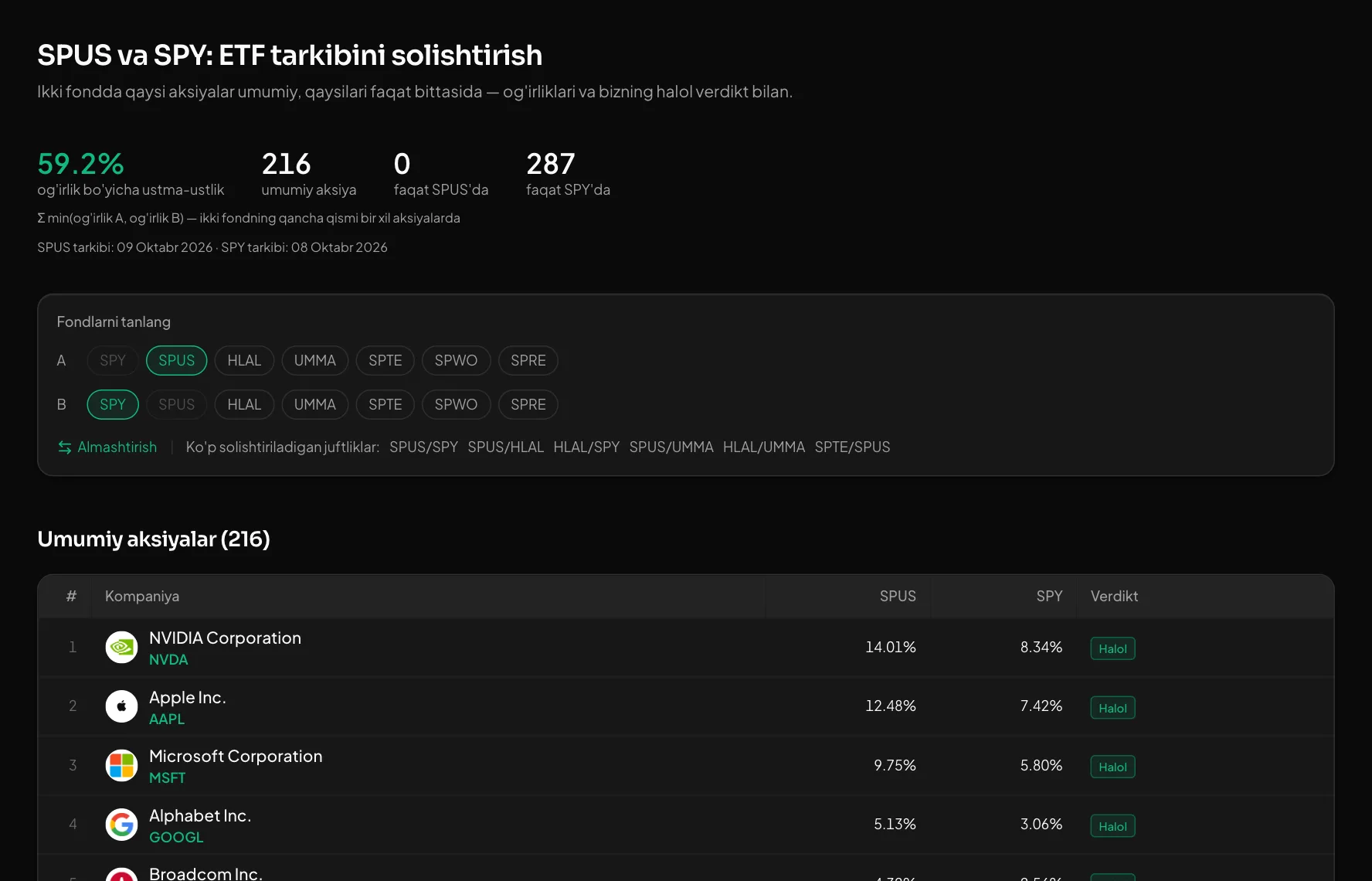Viewport: 1372px width, 881px height.
Task: Click the 59.2% overlap value
Action: pos(81,164)
